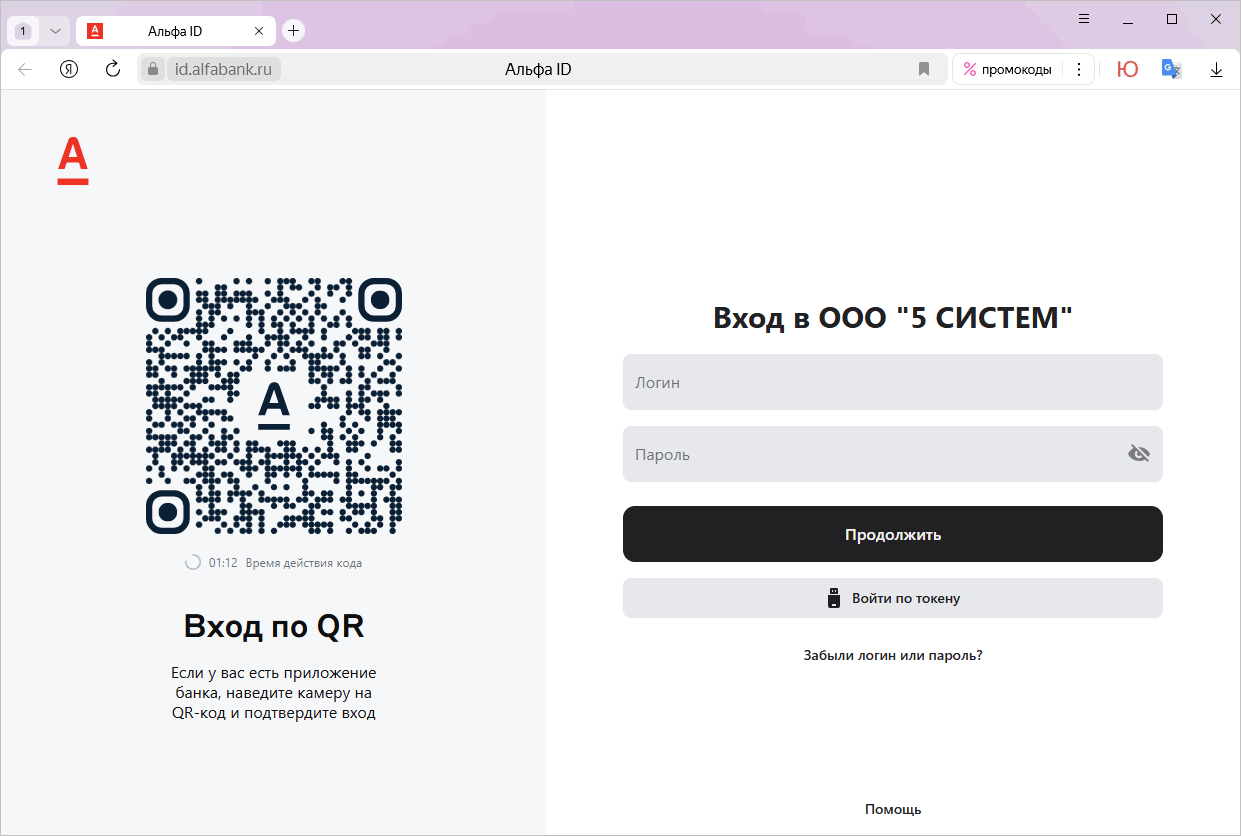The width and height of the screenshot is (1241, 836).
Task: Click id.alfabank.ru address field
Action: click(x=224, y=69)
